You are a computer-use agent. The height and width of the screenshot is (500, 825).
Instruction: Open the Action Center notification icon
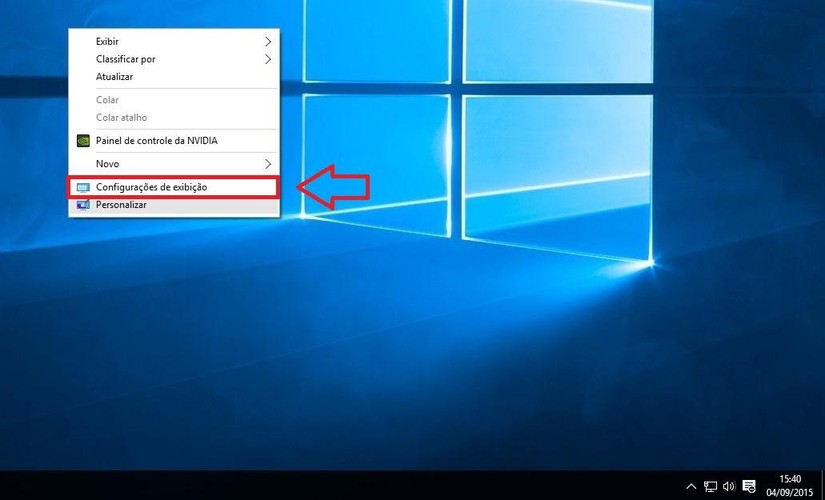tap(749, 486)
